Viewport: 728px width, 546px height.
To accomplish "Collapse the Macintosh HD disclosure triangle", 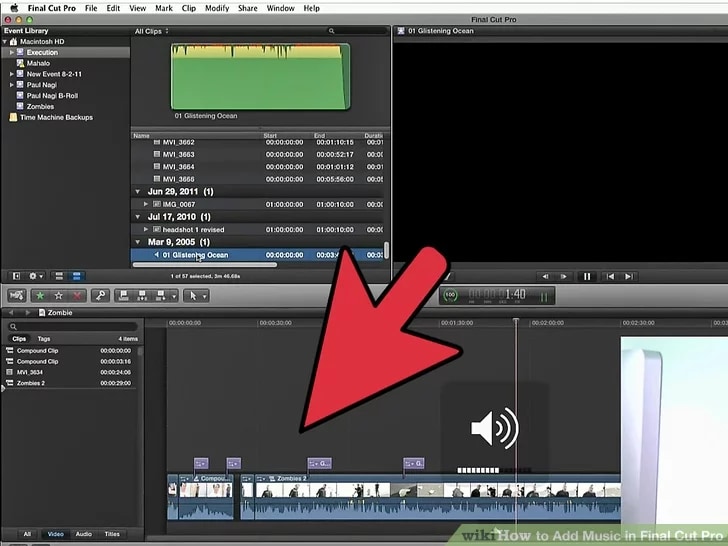I will tap(5, 41).
